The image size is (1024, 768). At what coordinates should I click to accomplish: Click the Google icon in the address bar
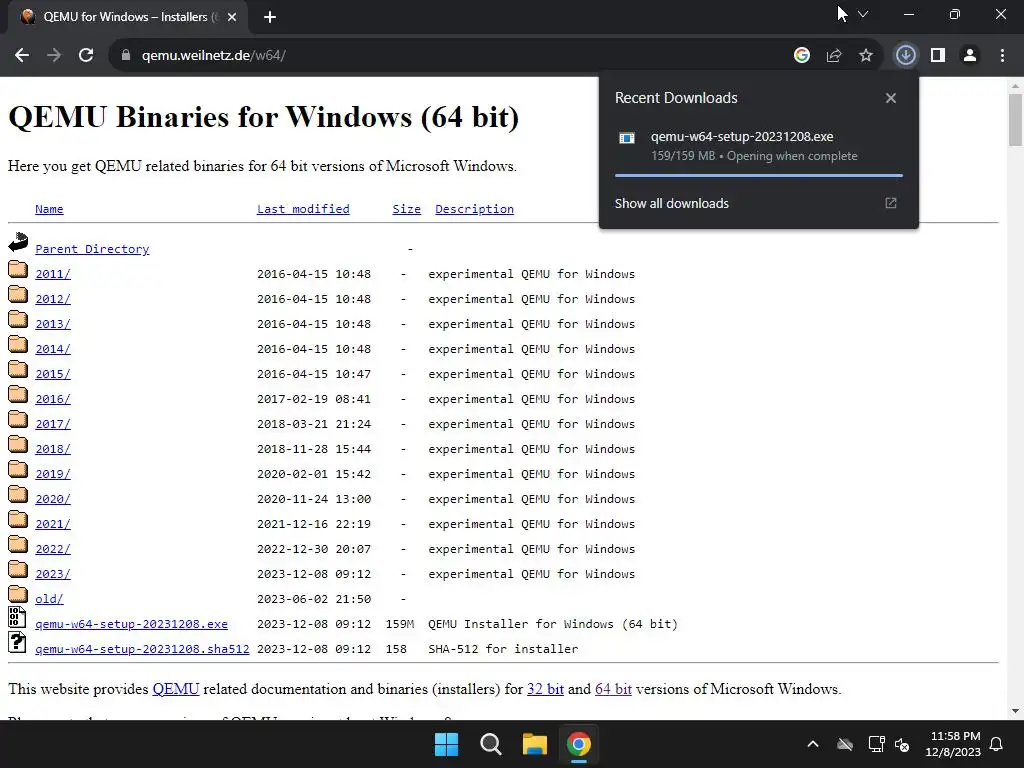click(801, 56)
